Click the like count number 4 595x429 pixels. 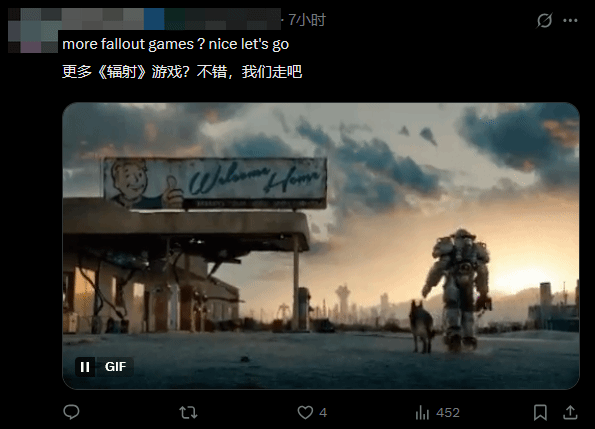[x=323, y=413]
